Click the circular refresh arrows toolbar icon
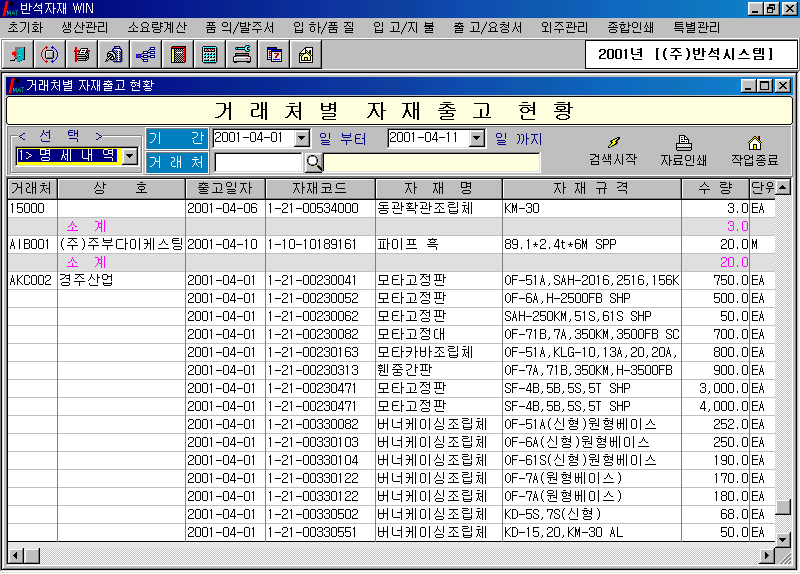The width and height of the screenshot is (800, 574). [50, 54]
